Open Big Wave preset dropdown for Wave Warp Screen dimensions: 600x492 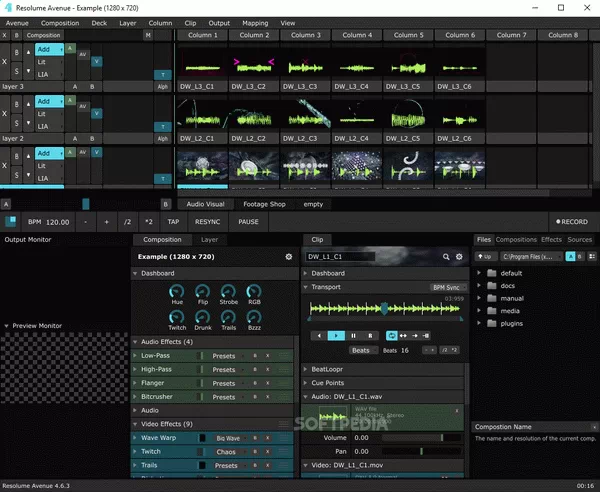(x=230, y=438)
